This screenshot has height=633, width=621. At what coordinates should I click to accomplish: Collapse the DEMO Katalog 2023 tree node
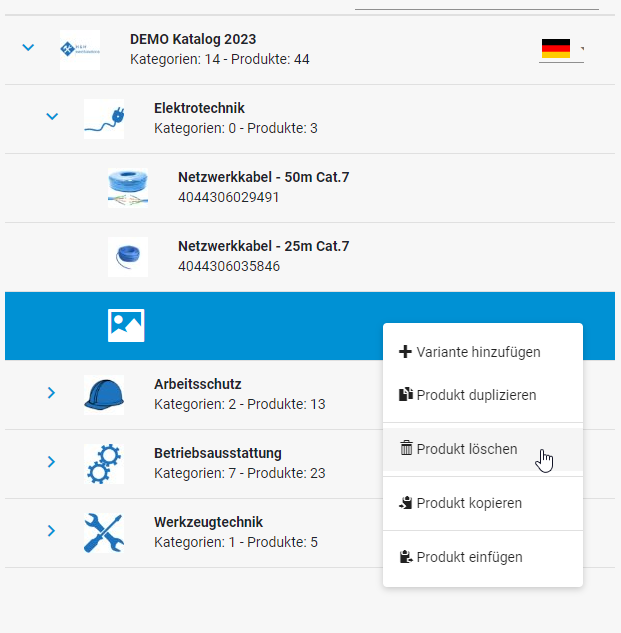coord(28,48)
